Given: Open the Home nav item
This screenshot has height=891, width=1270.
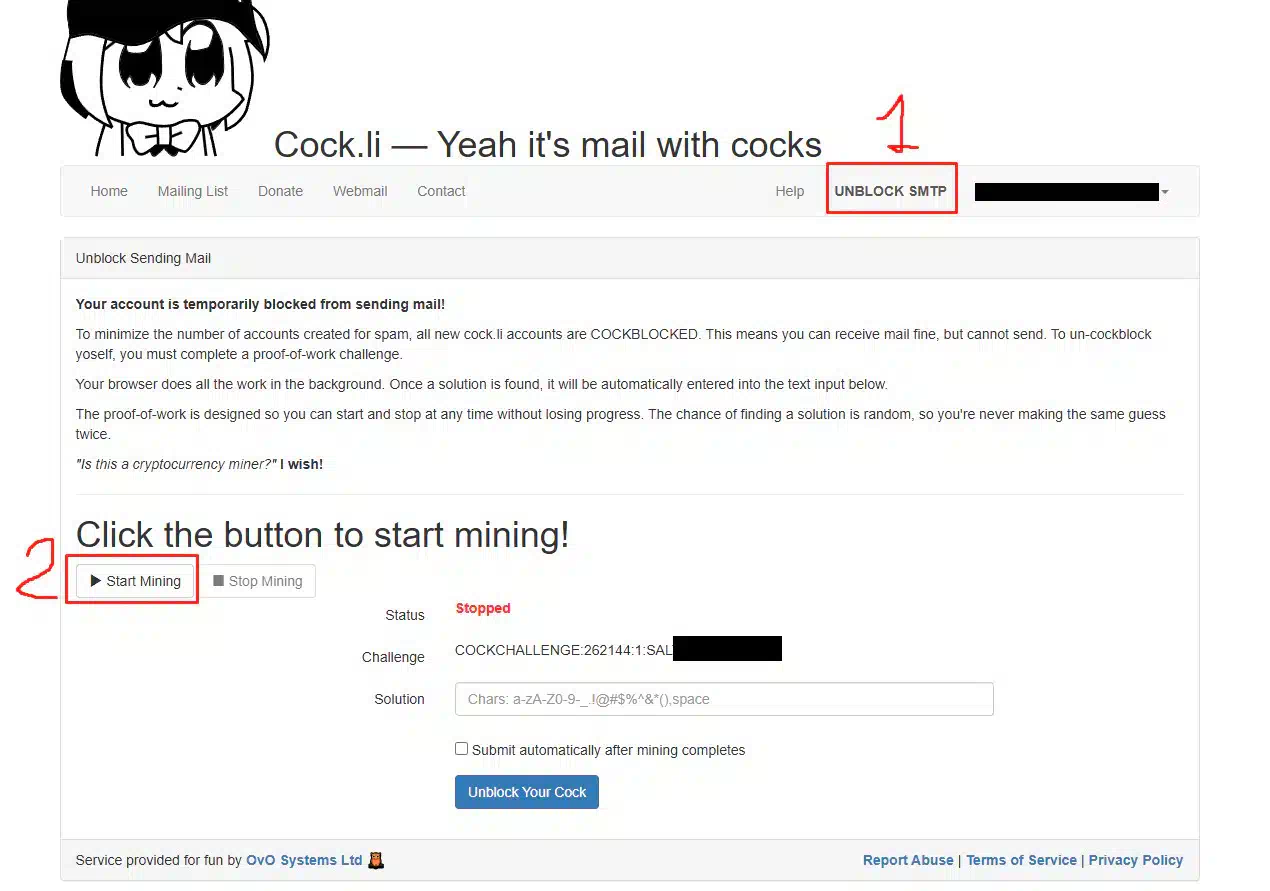Looking at the screenshot, I should coord(109,191).
